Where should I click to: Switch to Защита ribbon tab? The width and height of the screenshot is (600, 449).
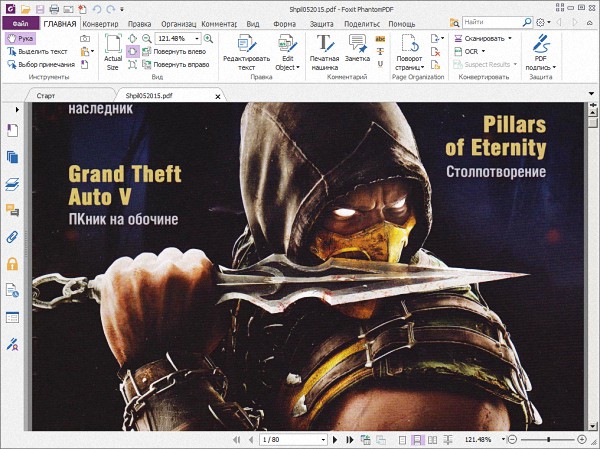tap(321, 24)
